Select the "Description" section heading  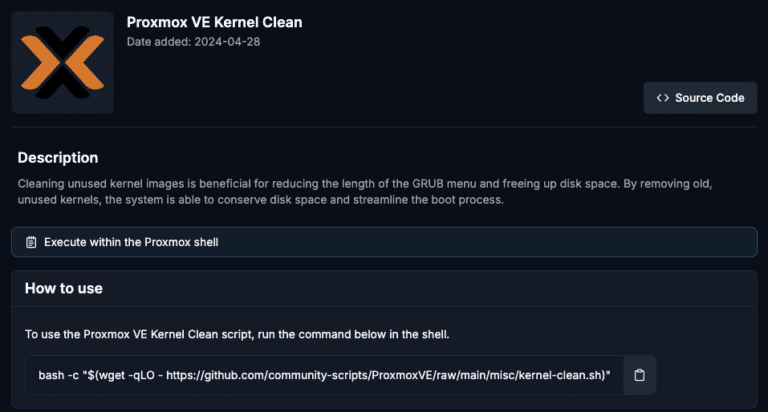[x=58, y=157]
